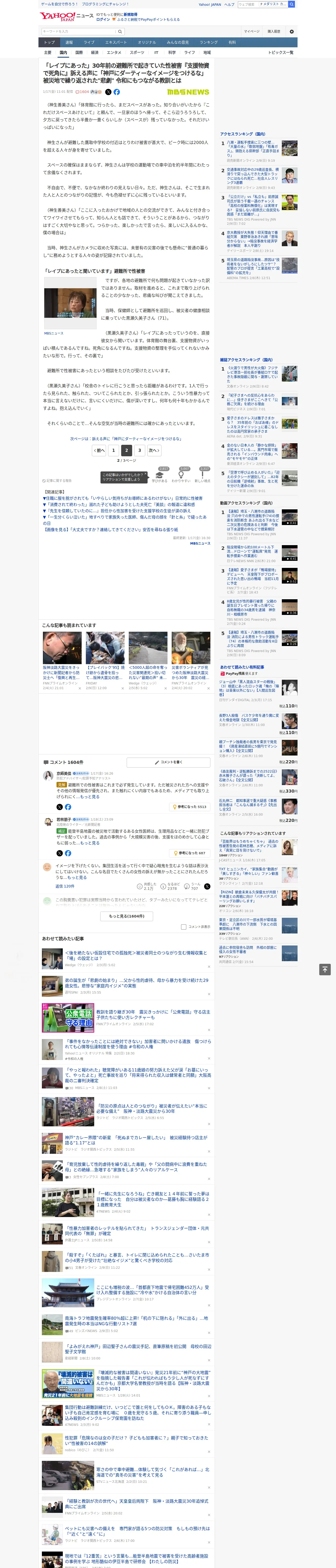Click the web search input field
The image size is (336, 1568).
[248, 4]
